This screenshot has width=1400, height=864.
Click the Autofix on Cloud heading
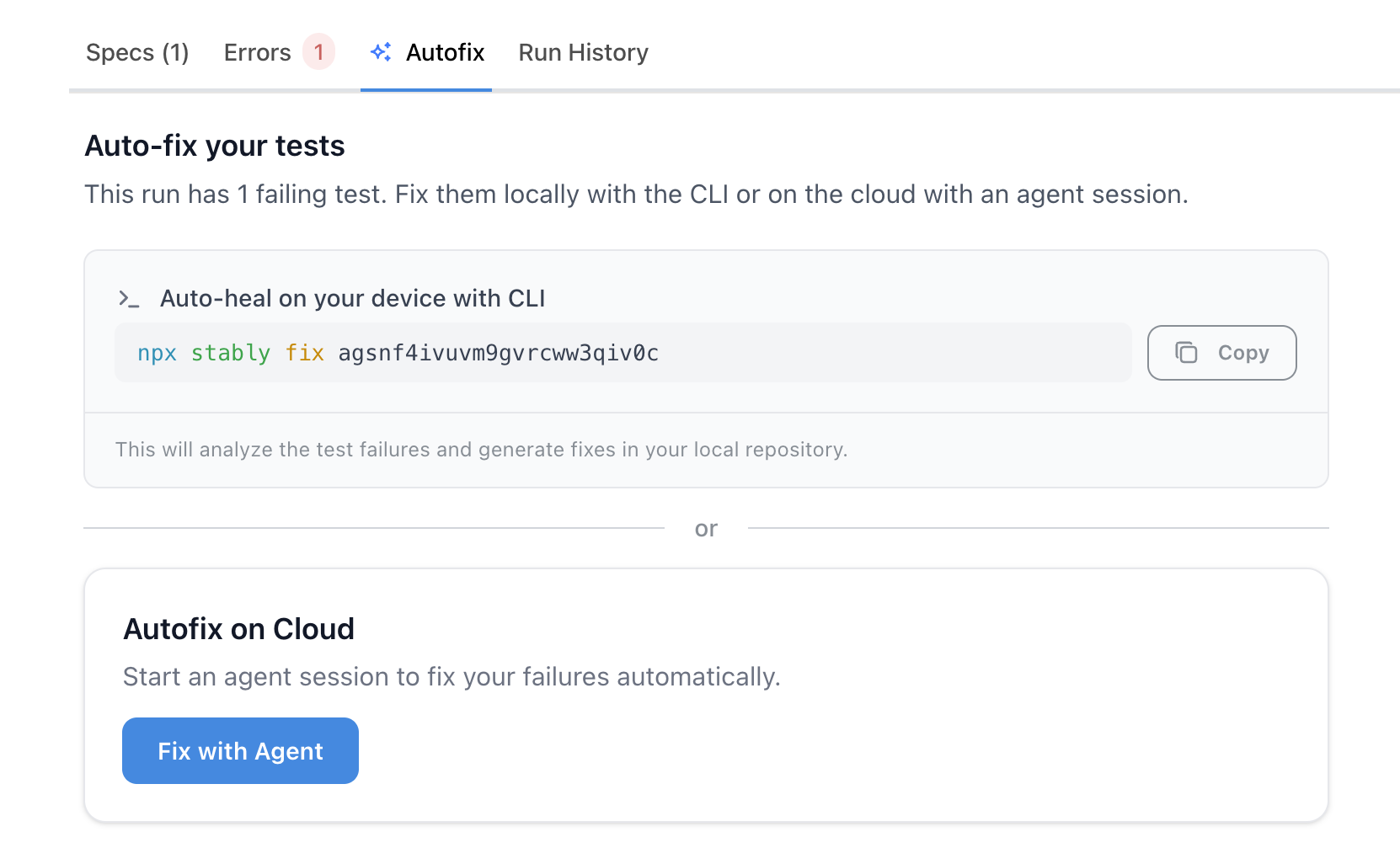pyautogui.click(x=239, y=627)
